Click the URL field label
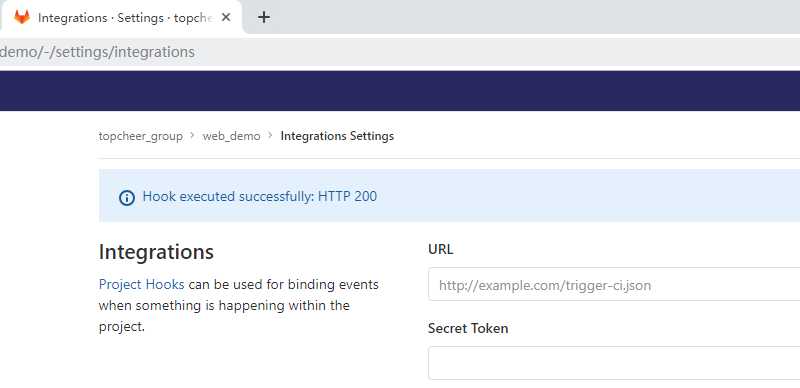Viewport: 800px width, 388px height. [440, 250]
